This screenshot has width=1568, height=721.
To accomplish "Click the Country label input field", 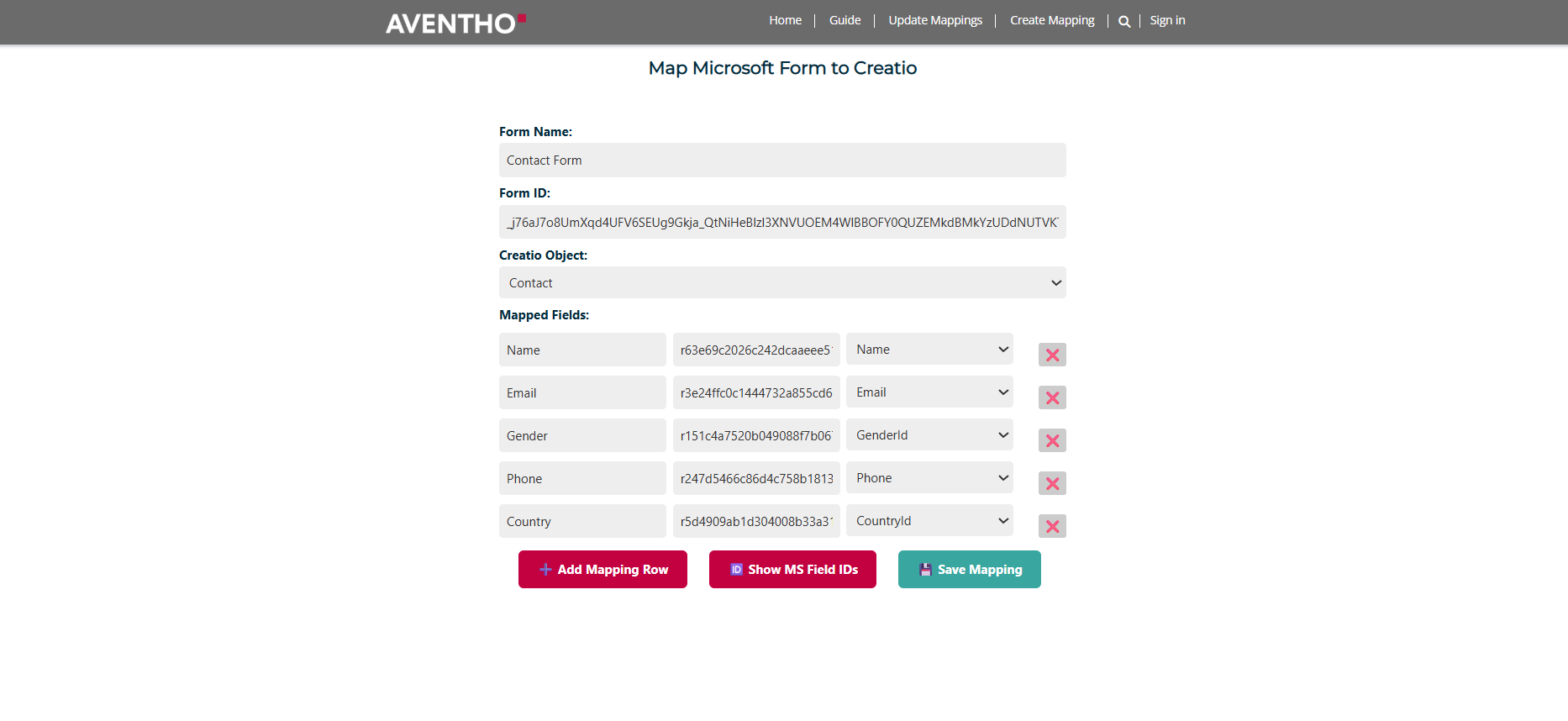I will coord(582,521).
